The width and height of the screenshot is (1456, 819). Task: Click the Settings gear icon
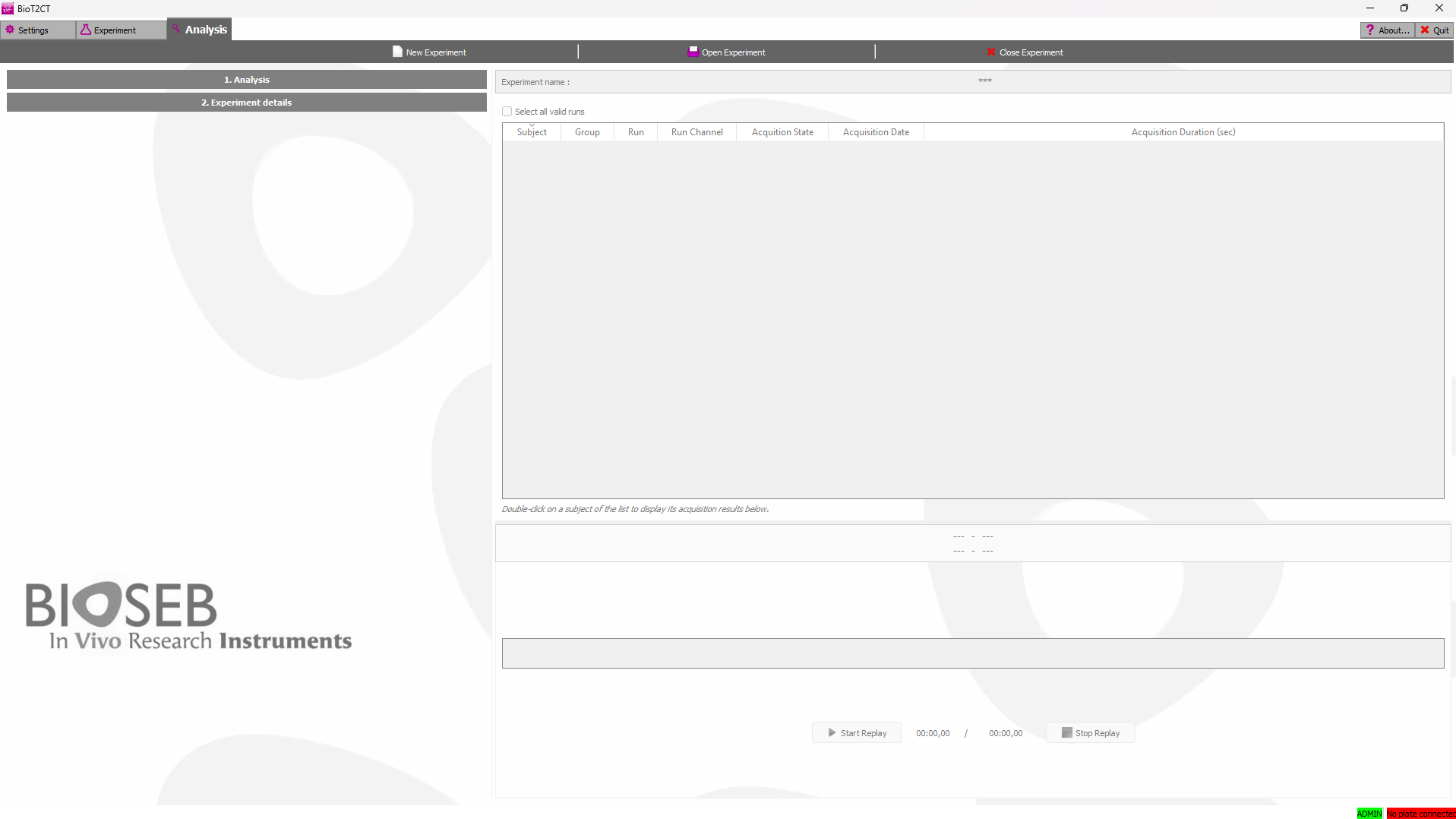tap(10, 30)
